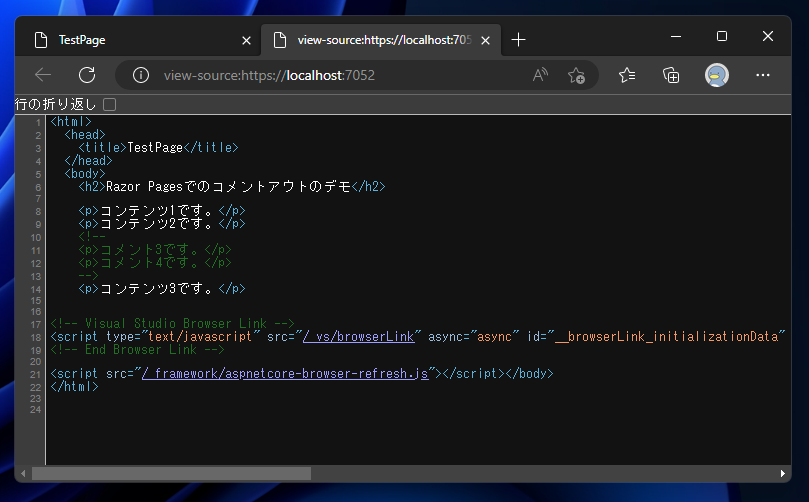This screenshot has width=809, height=502.
Task: Click the user profile avatar
Action: (x=716, y=75)
